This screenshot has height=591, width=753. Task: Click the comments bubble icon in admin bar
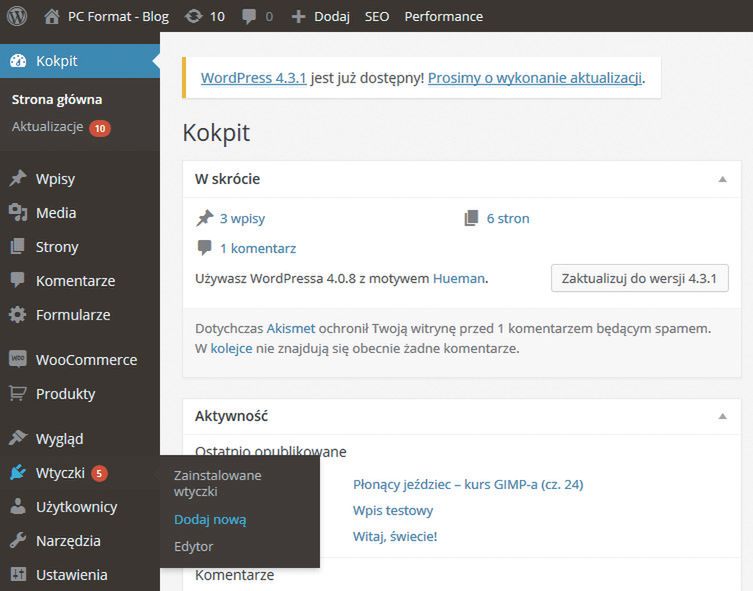[248, 16]
